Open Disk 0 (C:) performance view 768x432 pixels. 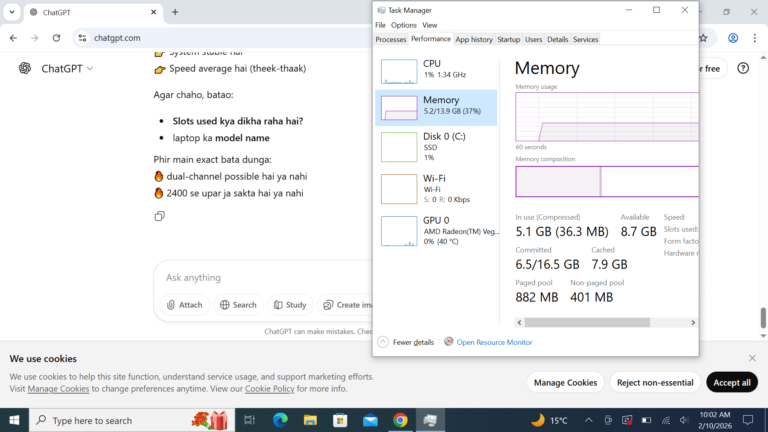[436, 146]
